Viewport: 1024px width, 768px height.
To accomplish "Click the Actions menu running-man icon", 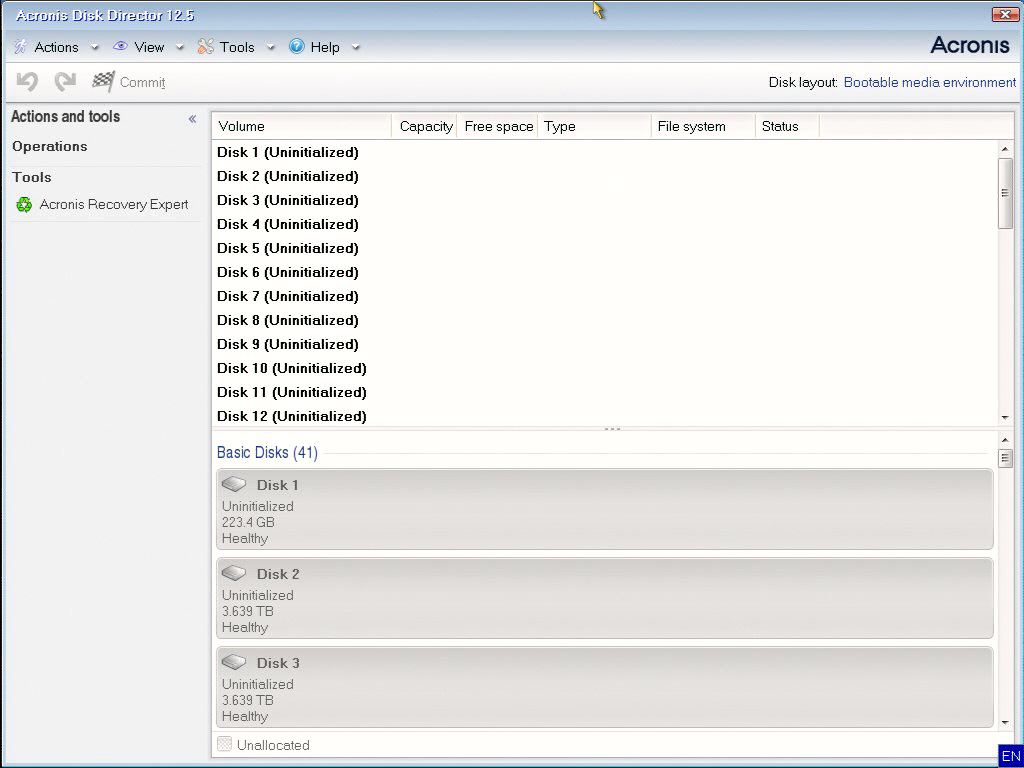I will [21, 47].
